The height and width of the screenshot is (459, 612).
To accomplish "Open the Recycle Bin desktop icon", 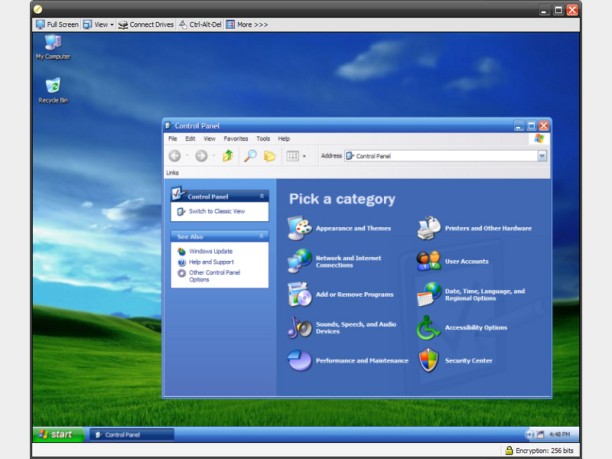I will click(53, 90).
